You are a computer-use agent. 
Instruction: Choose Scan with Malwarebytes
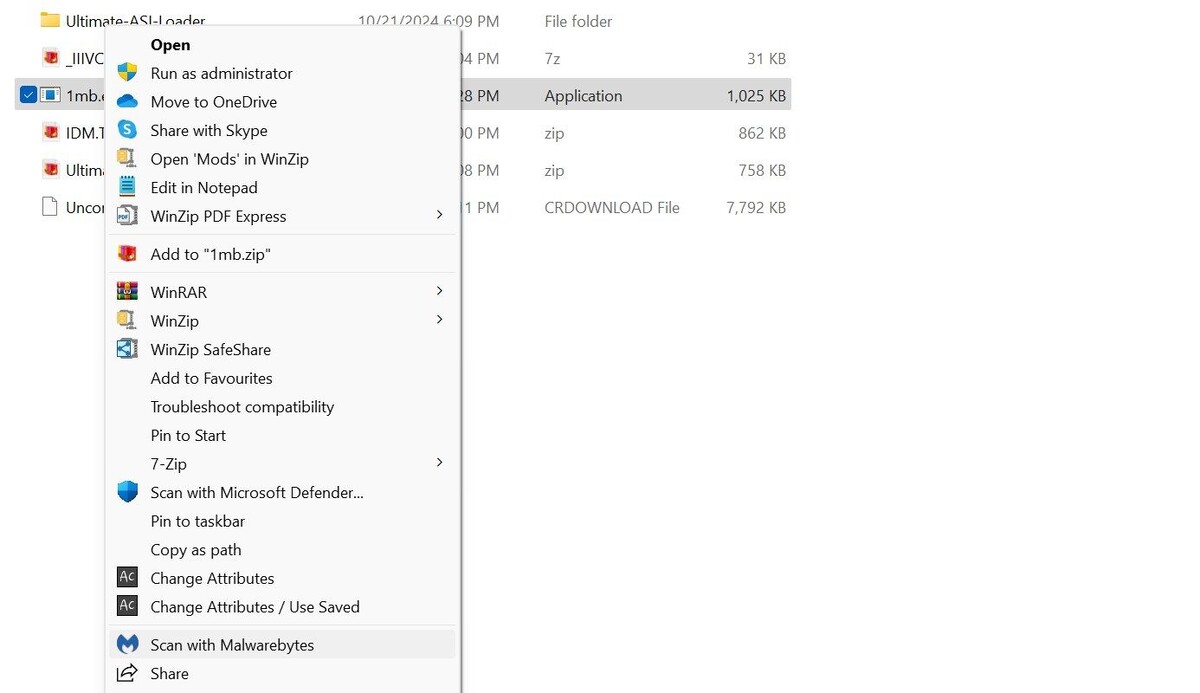(x=282, y=645)
